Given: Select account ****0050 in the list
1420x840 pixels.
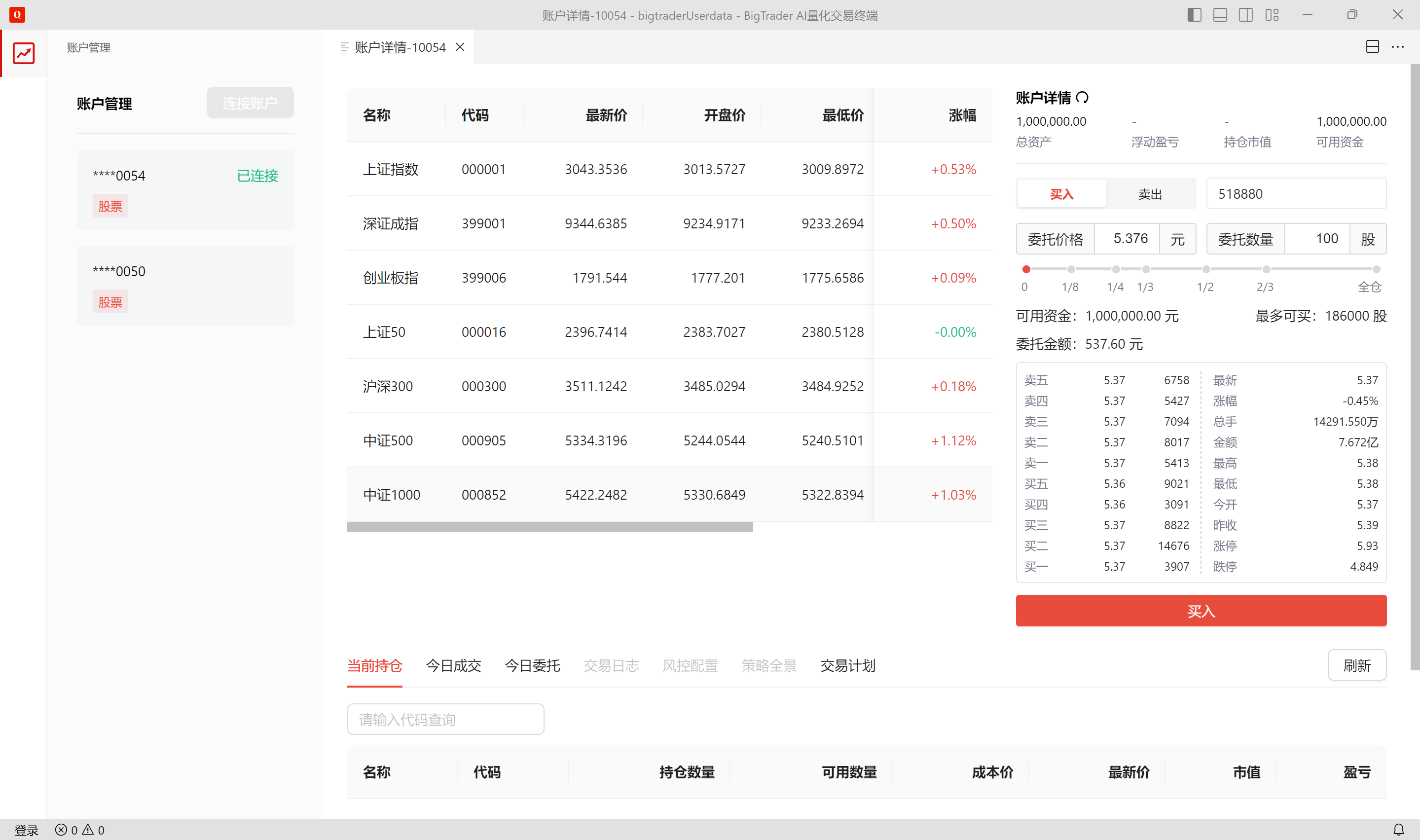Looking at the screenshot, I should pyautogui.click(x=185, y=285).
